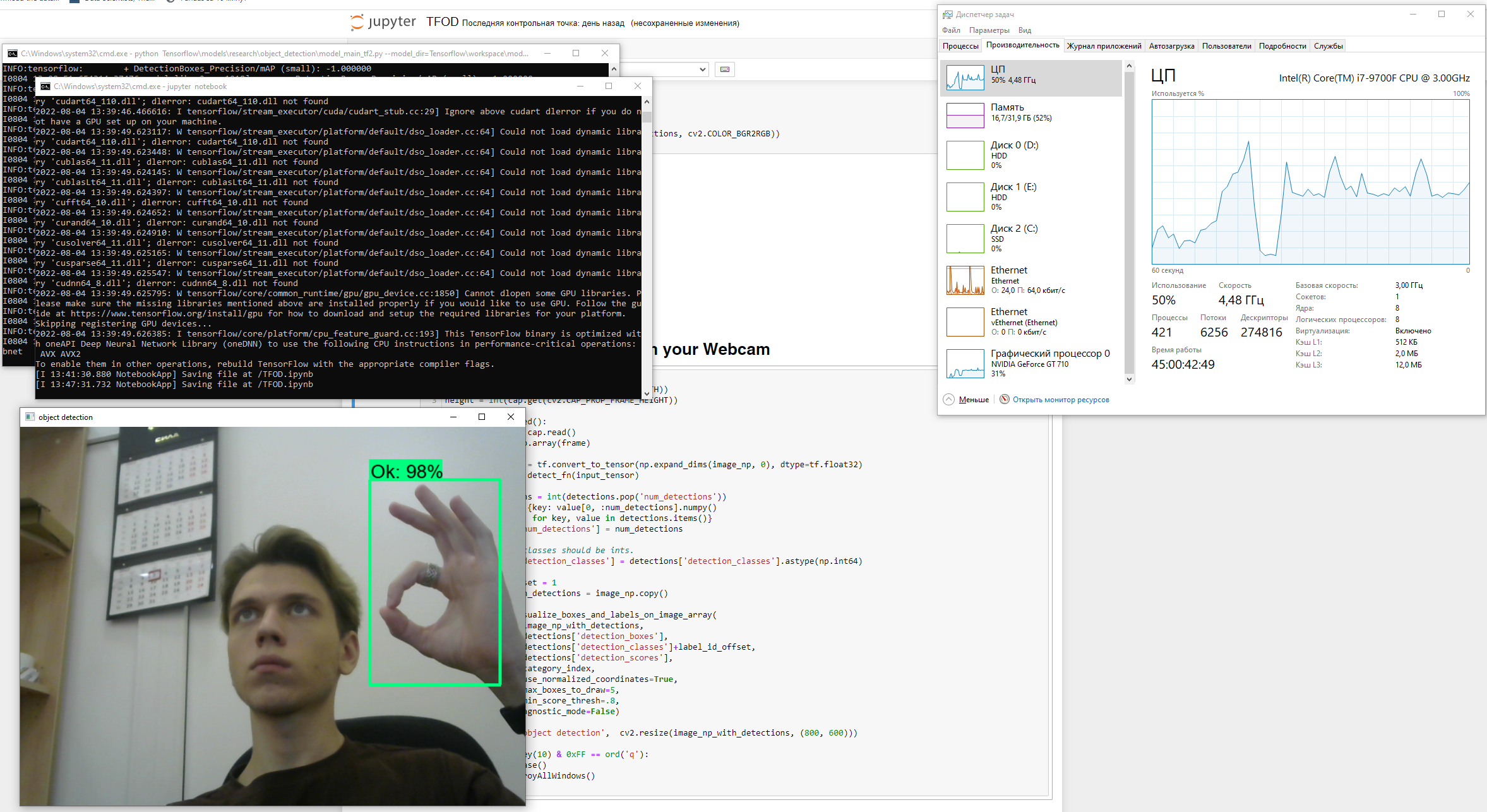Select the first Ethernet graph with orange activity
Image resolution: width=1487 pixels, height=812 pixels.
point(965,280)
